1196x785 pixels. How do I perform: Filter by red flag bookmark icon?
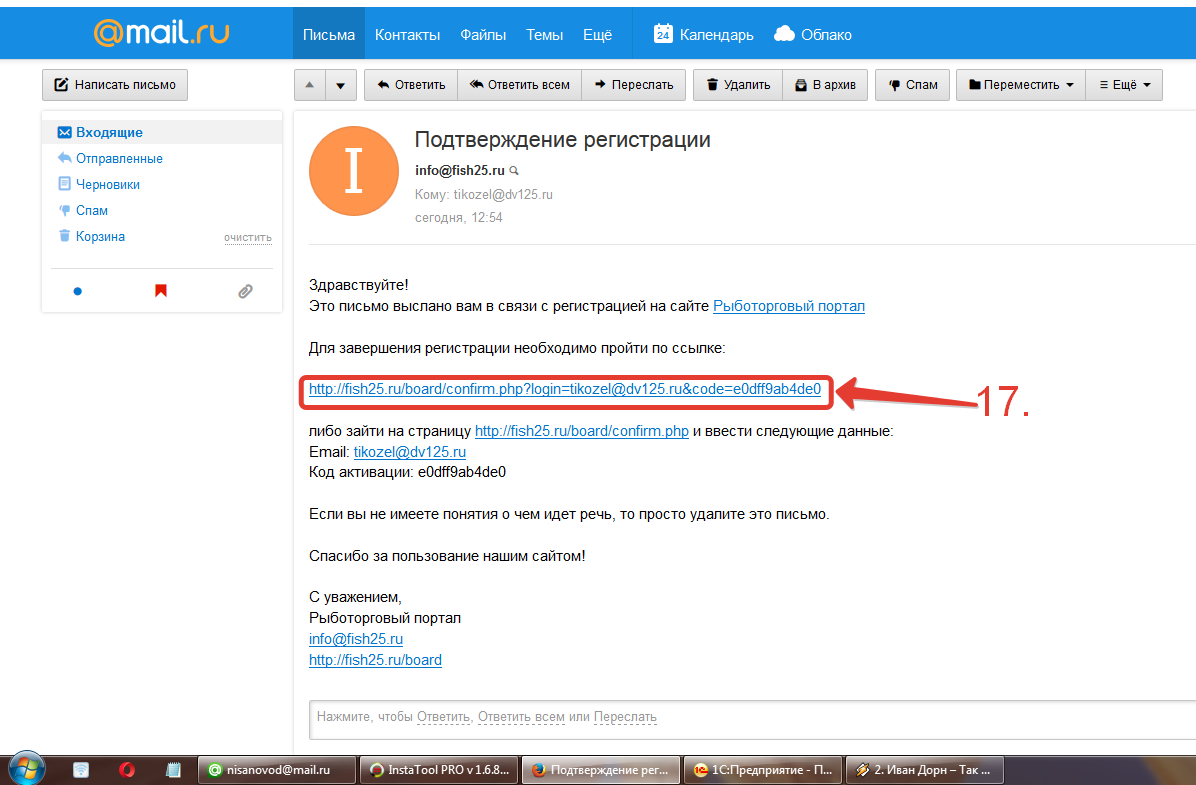[161, 291]
